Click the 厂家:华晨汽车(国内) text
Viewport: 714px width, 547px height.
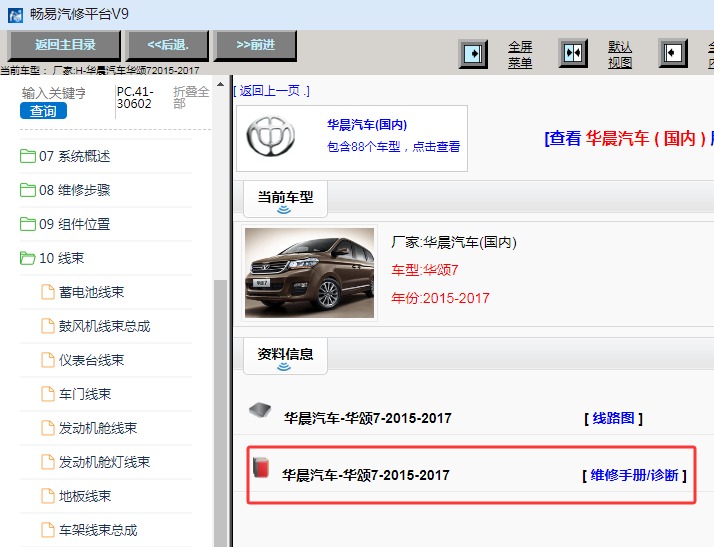[x=454, y=242]
